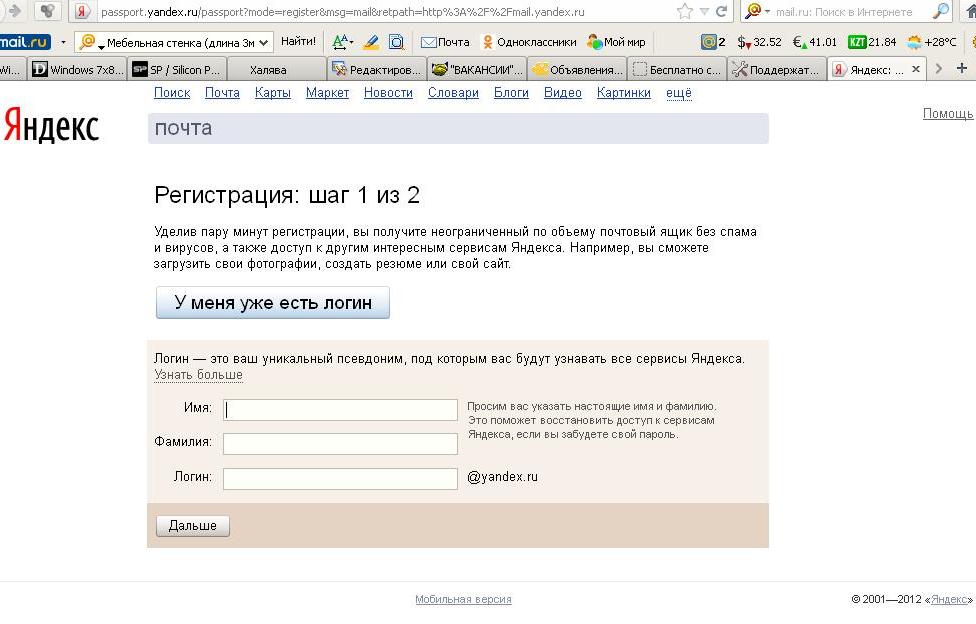Open the mail.ru logo dropdown arrow
The width and height of the screenshot is (976, 624).
(63, 42)
